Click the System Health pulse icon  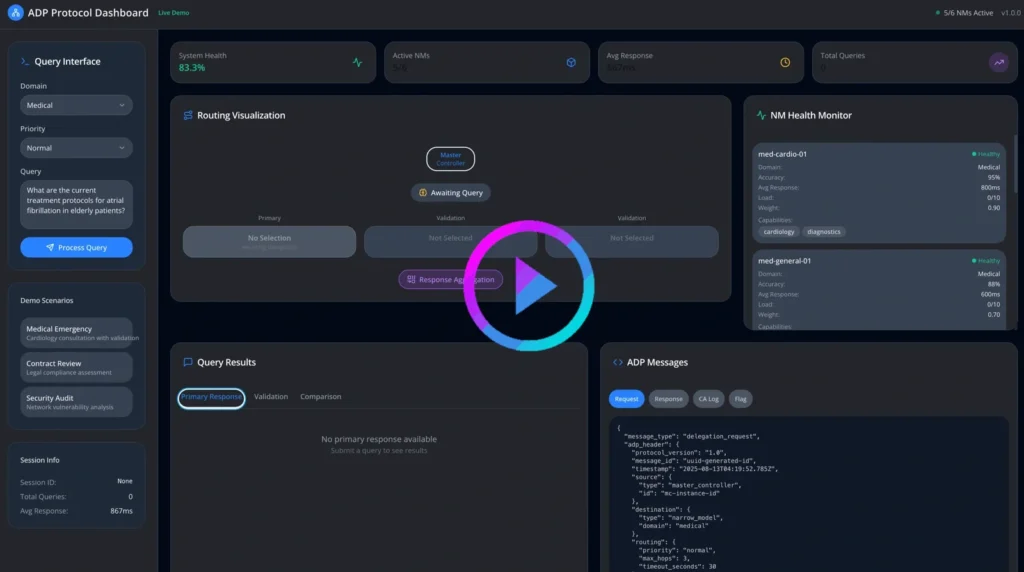pyautogui.click(x=358, y=62)
